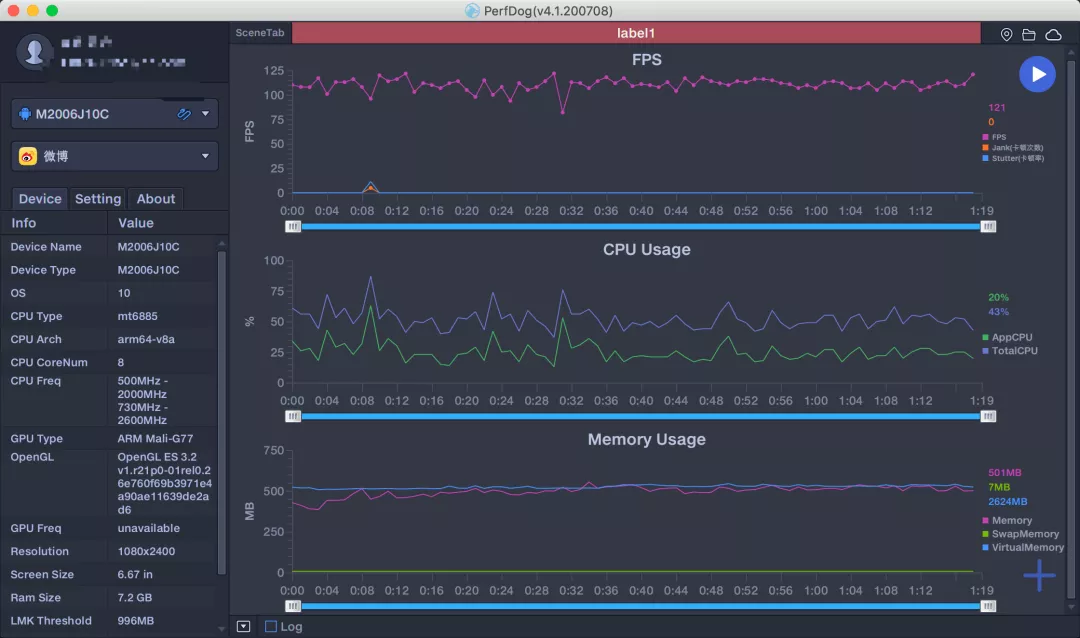Add a new chart with the blue plus icon
The height and width of the screenshot is (638, 1080).
point(1039,575)
